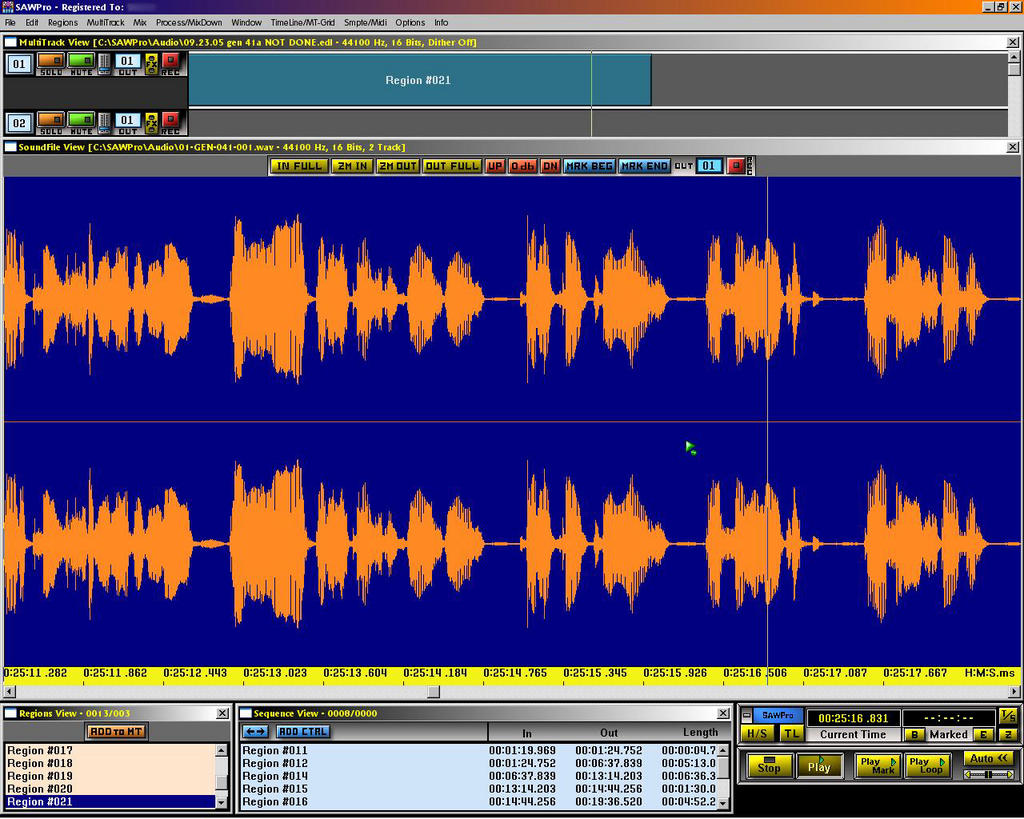Viewport: 1024px width, 819px height.
Task: Open SoundFile View window control box
Action: [x=10, y=148]
